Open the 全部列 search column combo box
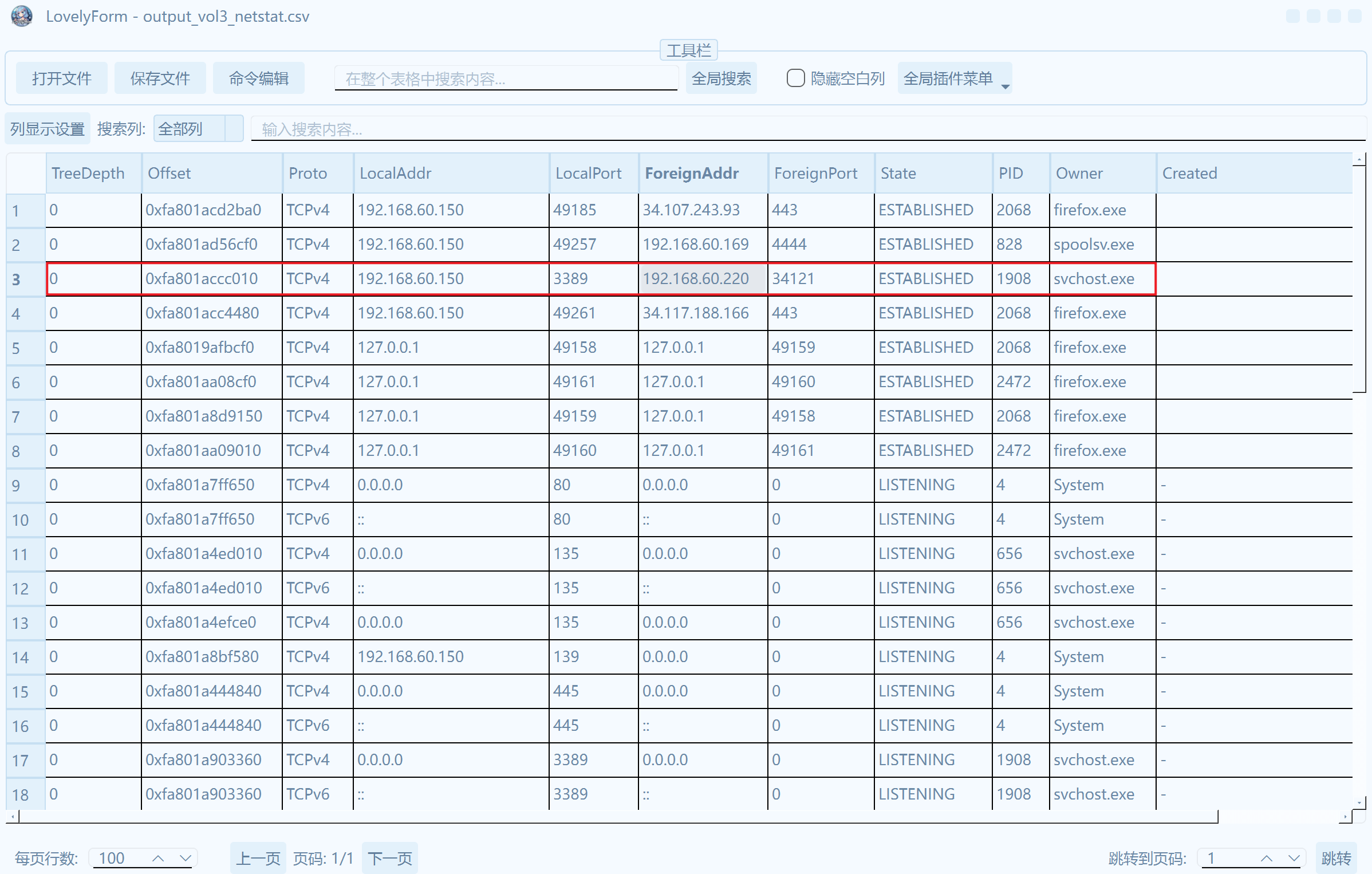 tap(198, 129)
